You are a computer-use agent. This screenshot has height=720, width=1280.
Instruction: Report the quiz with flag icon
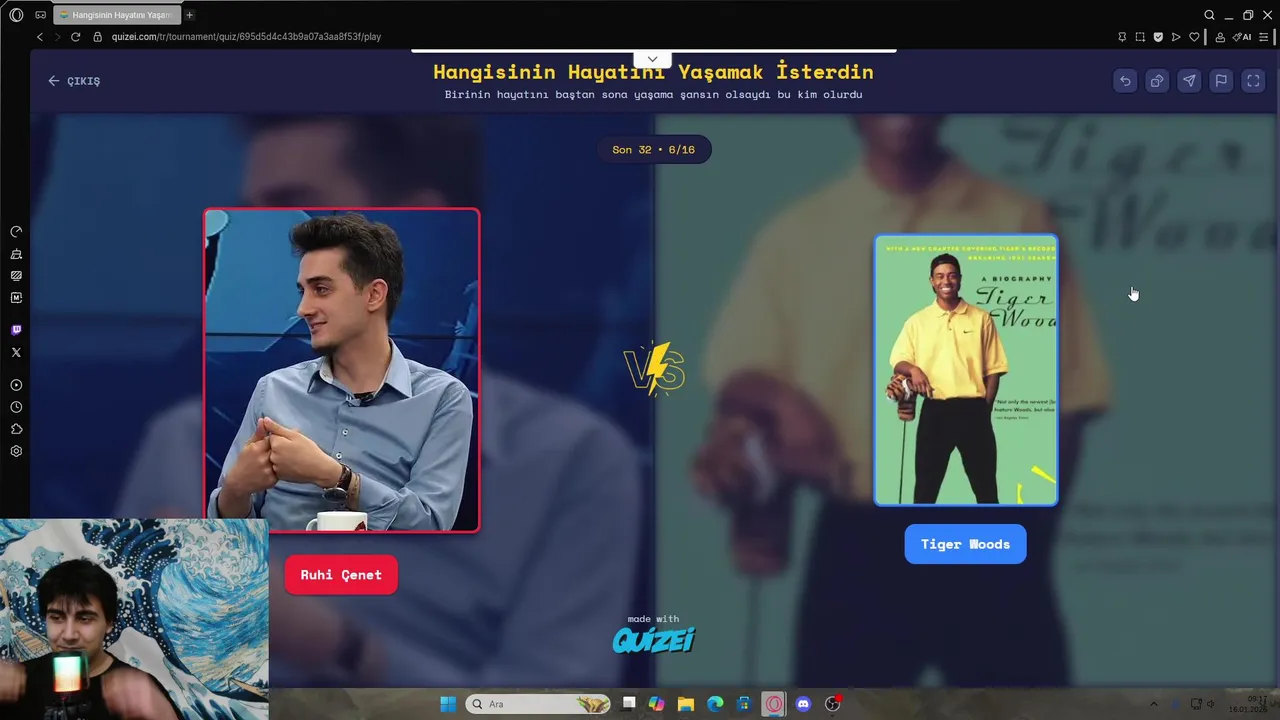pyautogui.click(x=1221, y=81)
